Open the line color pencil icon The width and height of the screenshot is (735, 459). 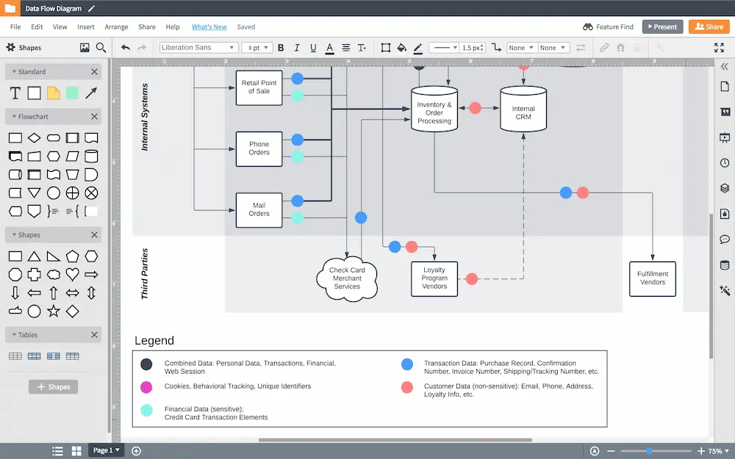[418, 48]
